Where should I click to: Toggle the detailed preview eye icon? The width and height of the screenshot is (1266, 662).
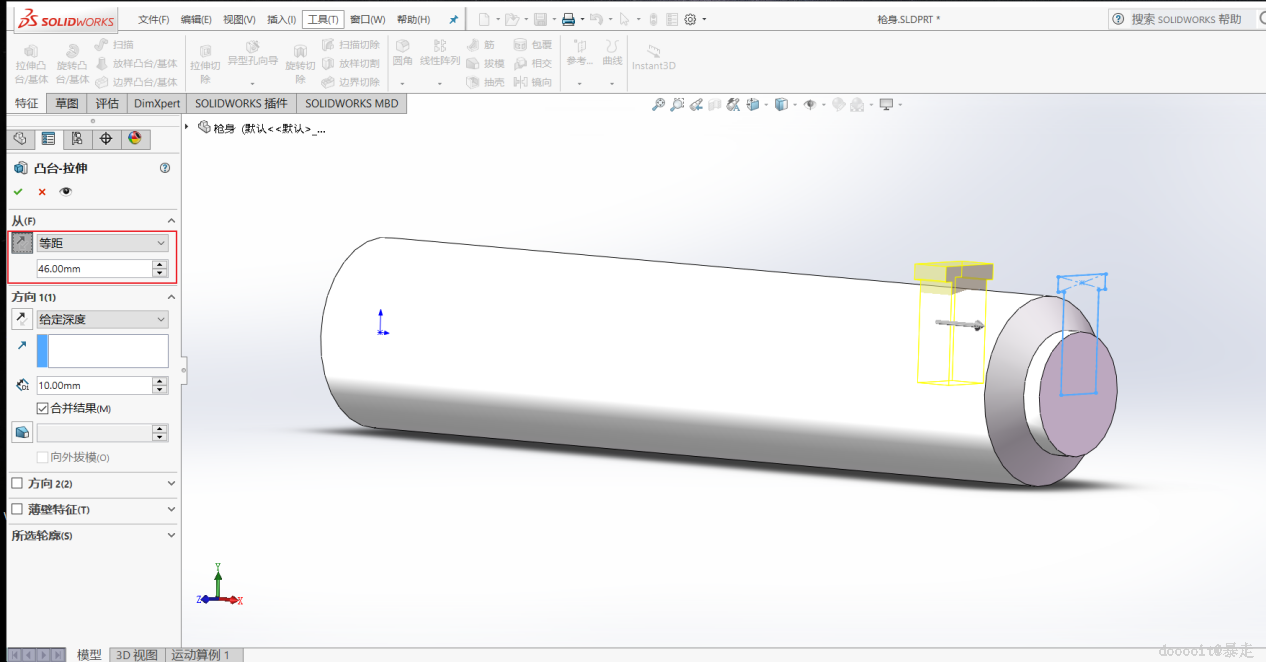pos(66,192)
